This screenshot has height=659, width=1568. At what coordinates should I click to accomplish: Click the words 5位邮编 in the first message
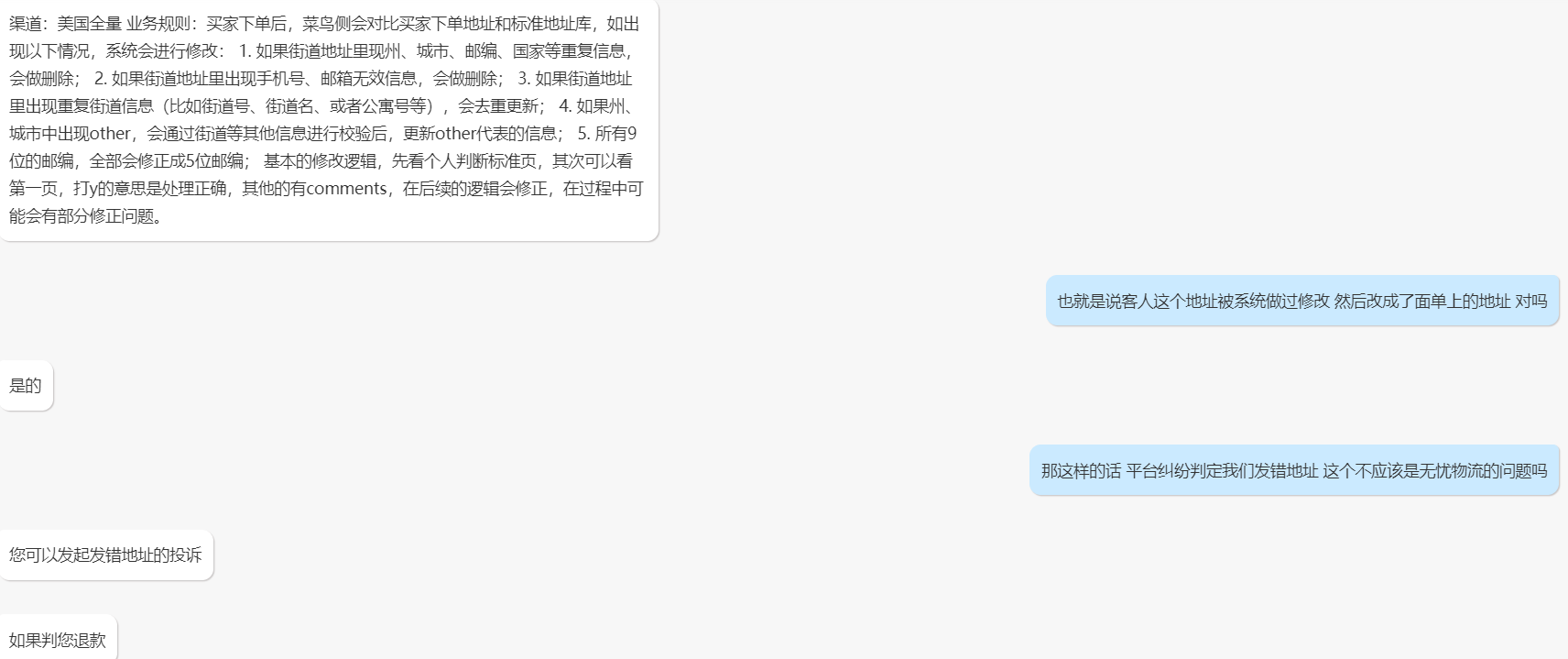[214, 161]
